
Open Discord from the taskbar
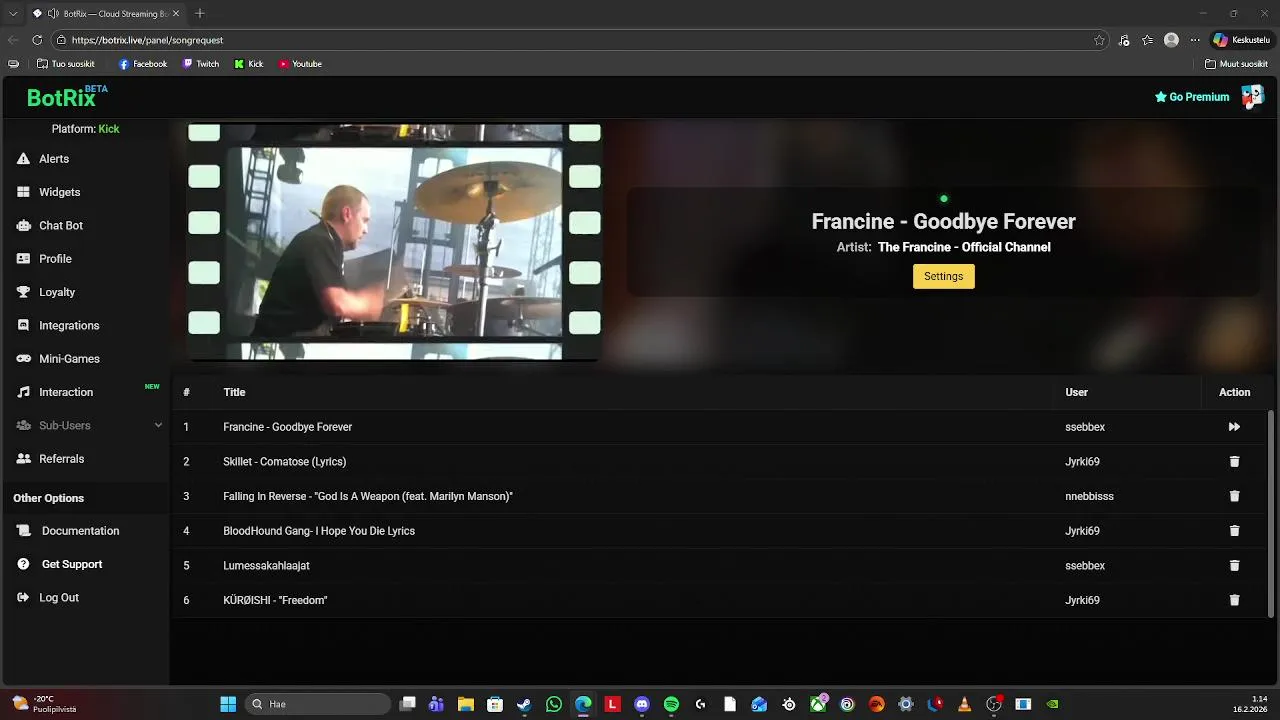642,704
